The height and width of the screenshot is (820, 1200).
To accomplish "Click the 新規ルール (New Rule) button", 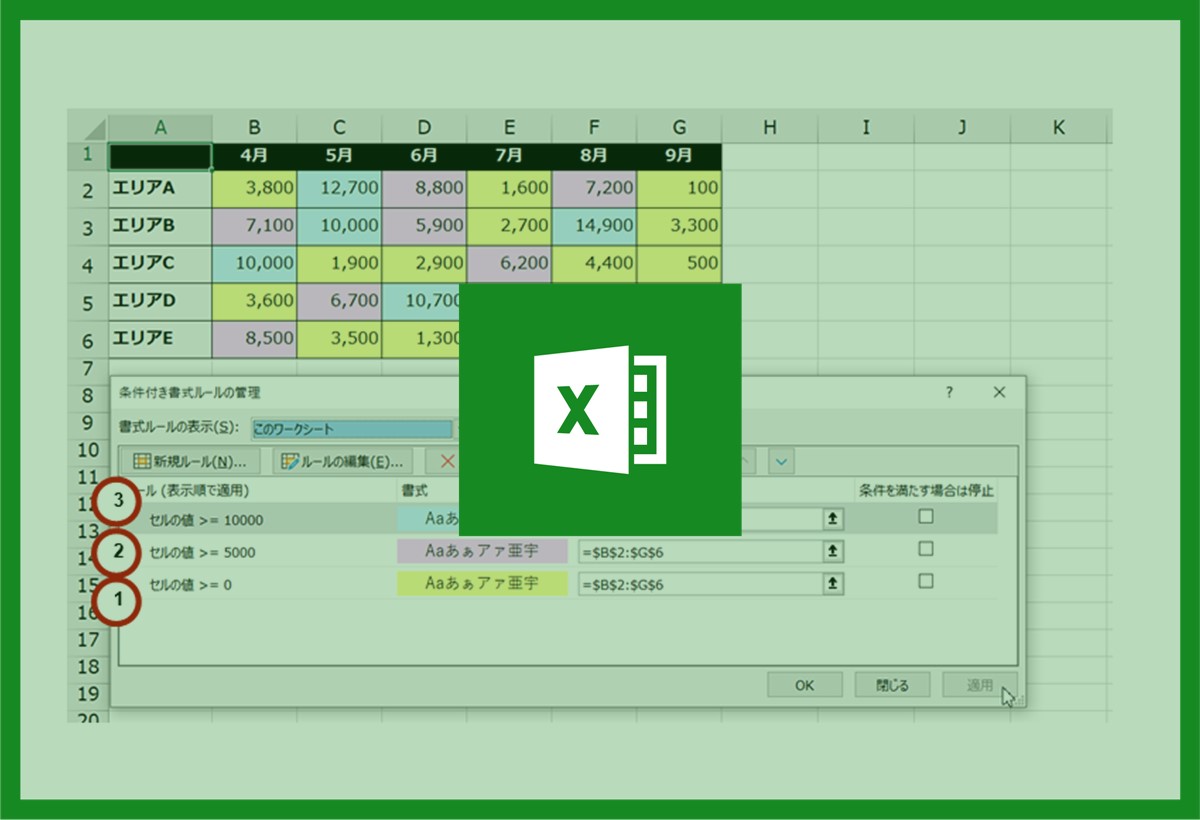I will (x=189, y=461).
